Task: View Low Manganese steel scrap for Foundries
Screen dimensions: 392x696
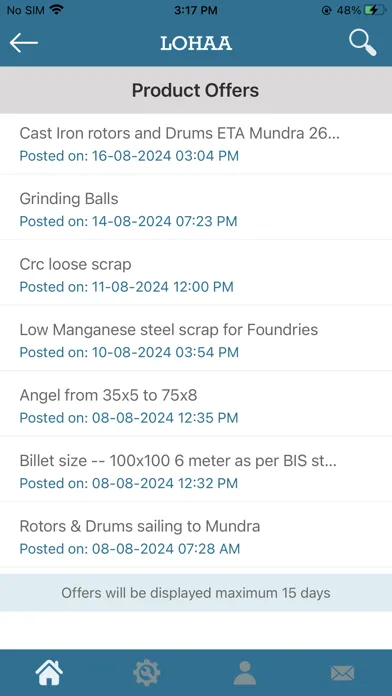Action: [196, 340]
